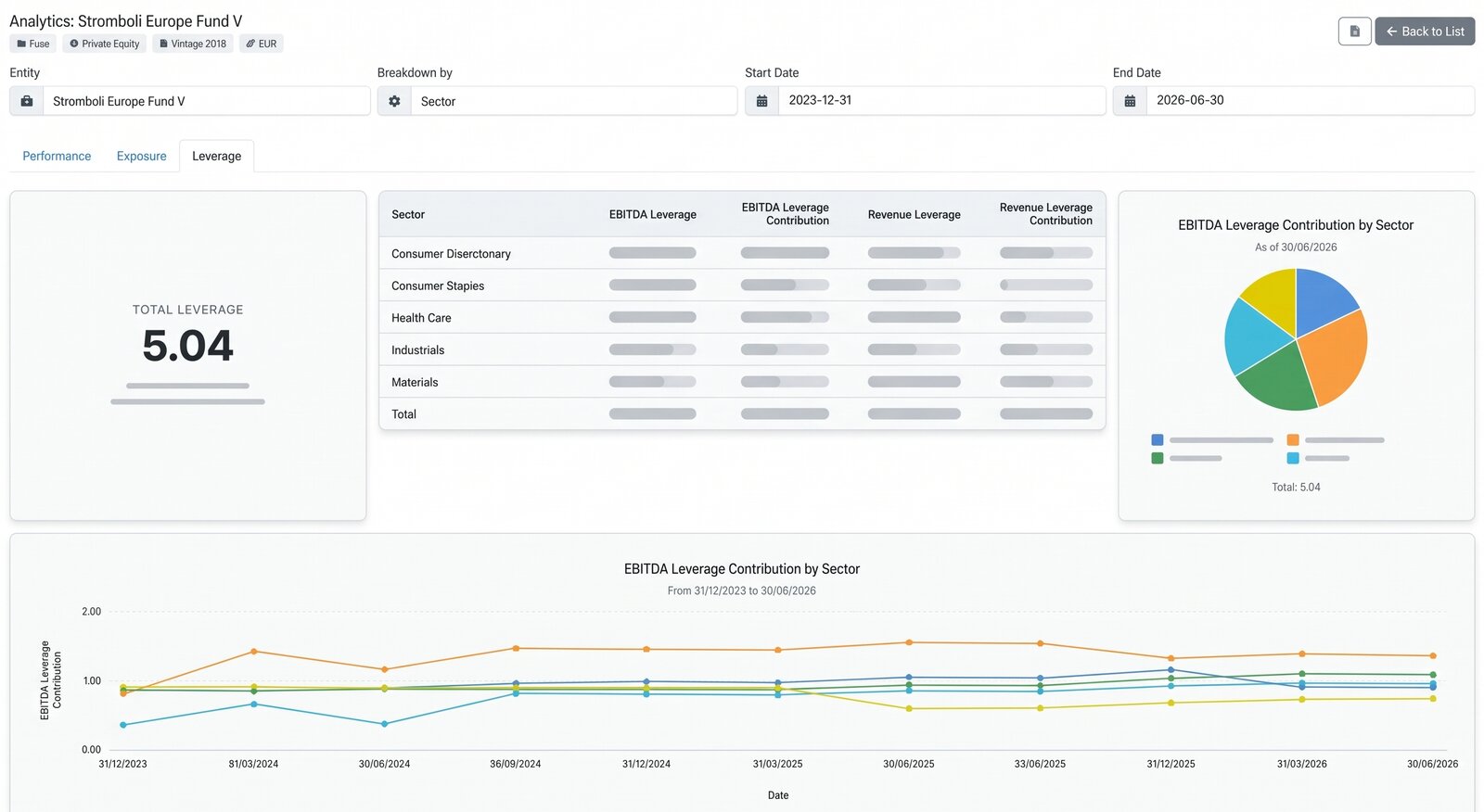
Task: Click the 31/03/2026 date axis label
Action: 1302,765
